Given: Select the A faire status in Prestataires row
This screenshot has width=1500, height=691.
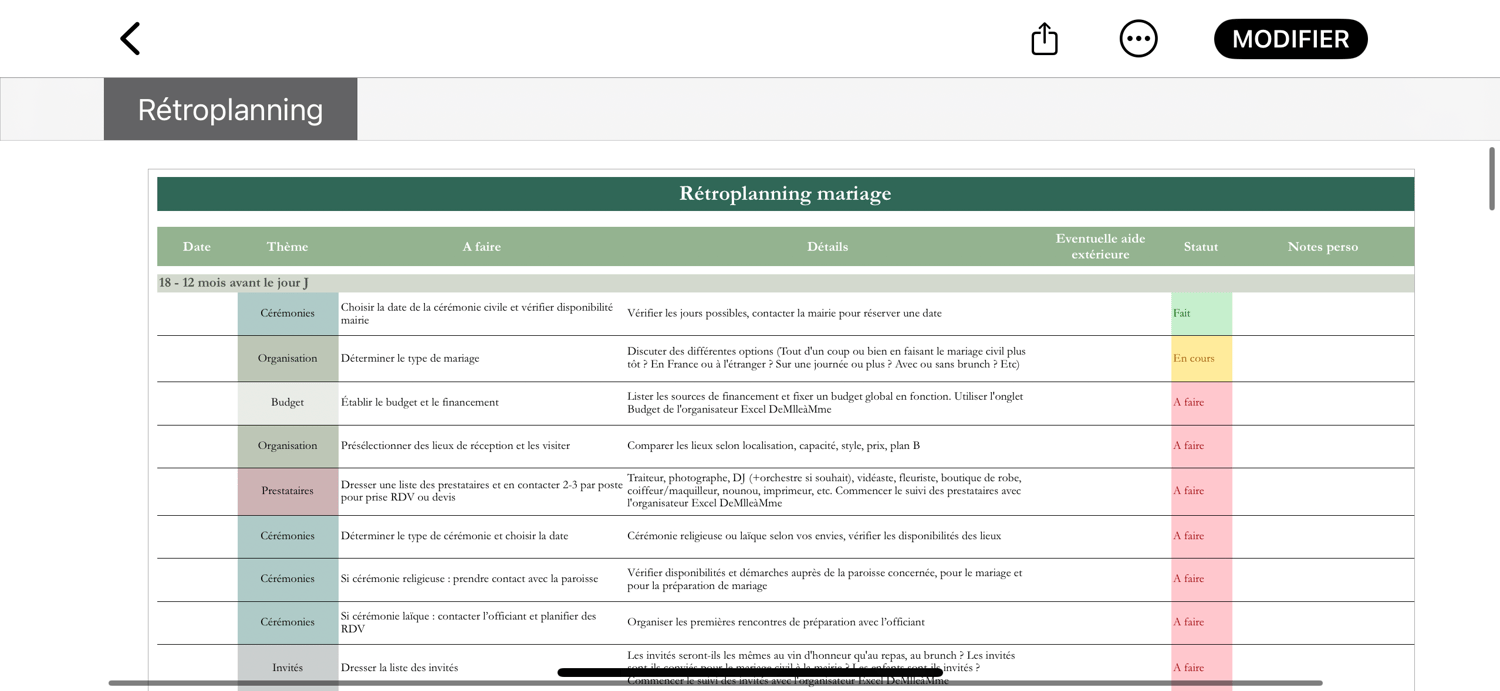Looking at the screenshot, I should (x=1201, y=491).
